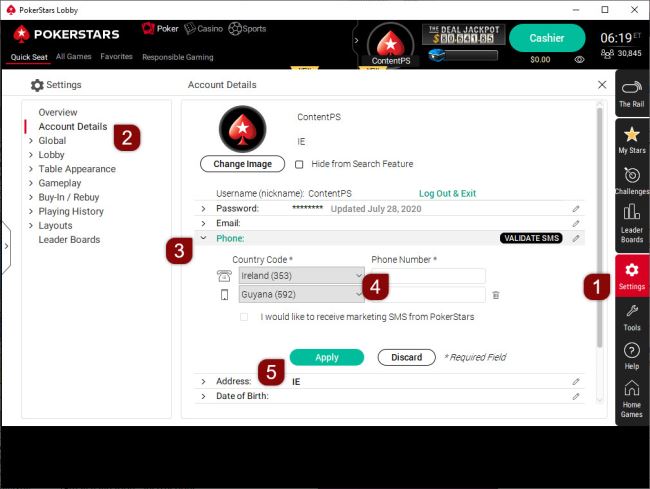Edit password with pencil icon
This screenshot has height=489, width=650.
(576, 209)
